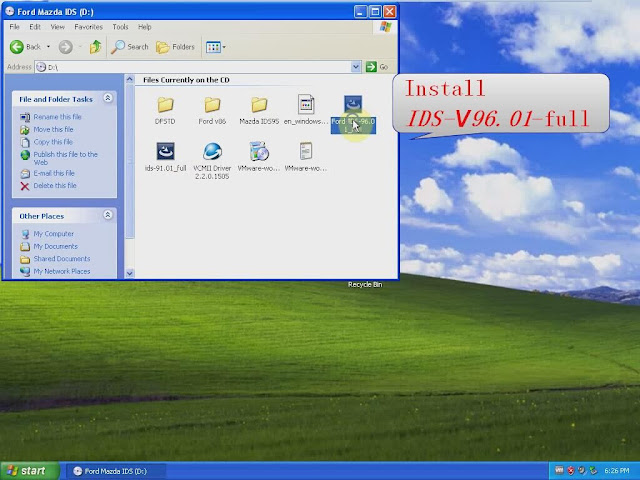This screenshot has width=640, height=480.
Task: Select the VCMII Driver 2.2.0.1505 icon
Action: pos(212,151)
